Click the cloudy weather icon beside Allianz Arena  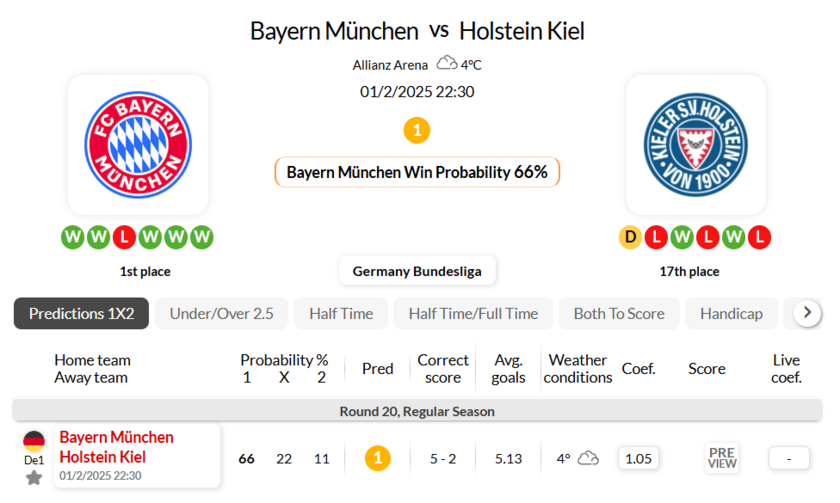[x=446, y=64]
